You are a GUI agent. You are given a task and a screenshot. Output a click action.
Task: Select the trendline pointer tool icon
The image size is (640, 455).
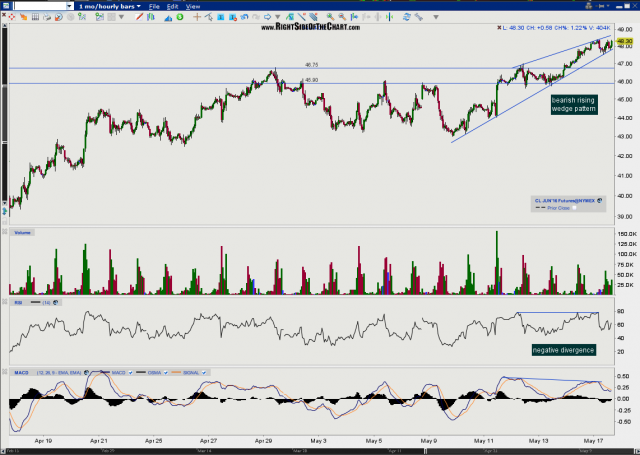tap(209, 17)
